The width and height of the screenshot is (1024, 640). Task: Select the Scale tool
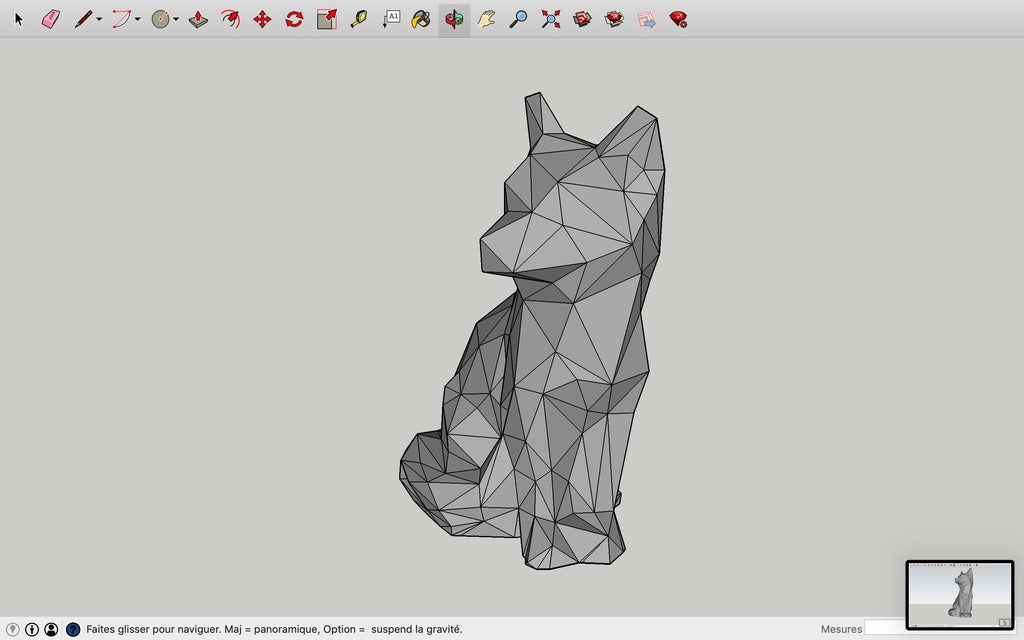coord(326,18)
